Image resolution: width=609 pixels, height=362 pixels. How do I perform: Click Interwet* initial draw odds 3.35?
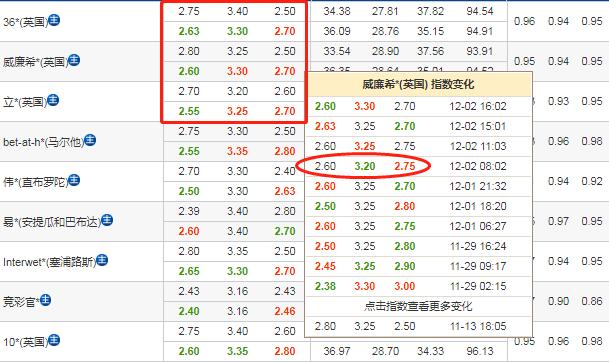(237, 251)
